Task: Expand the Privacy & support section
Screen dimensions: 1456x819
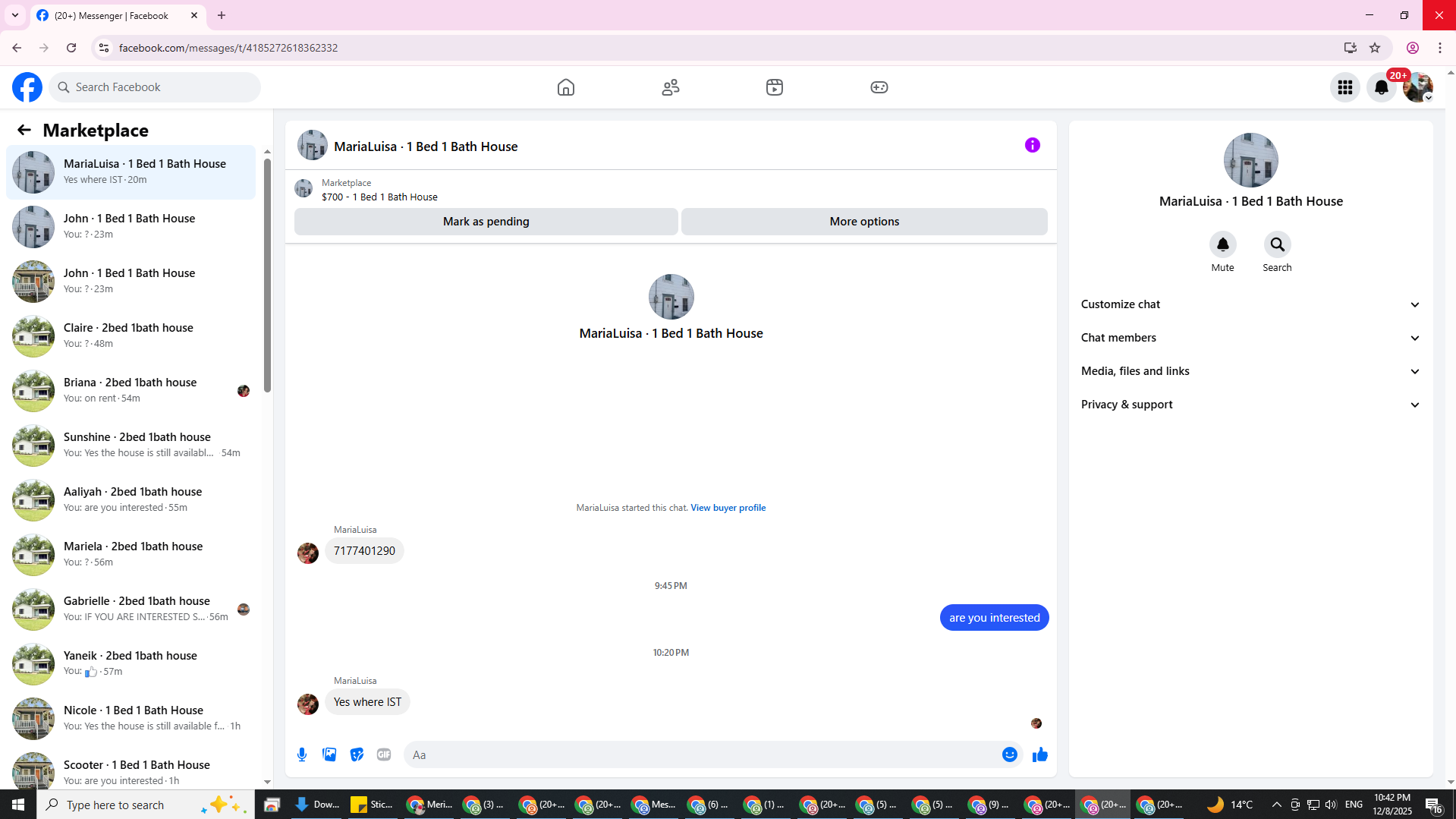Action: click(1250, 405)
